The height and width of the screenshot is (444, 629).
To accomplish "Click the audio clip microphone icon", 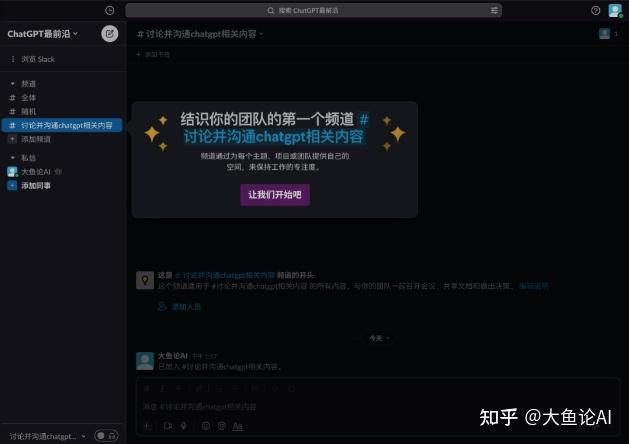I will point(183,426).
